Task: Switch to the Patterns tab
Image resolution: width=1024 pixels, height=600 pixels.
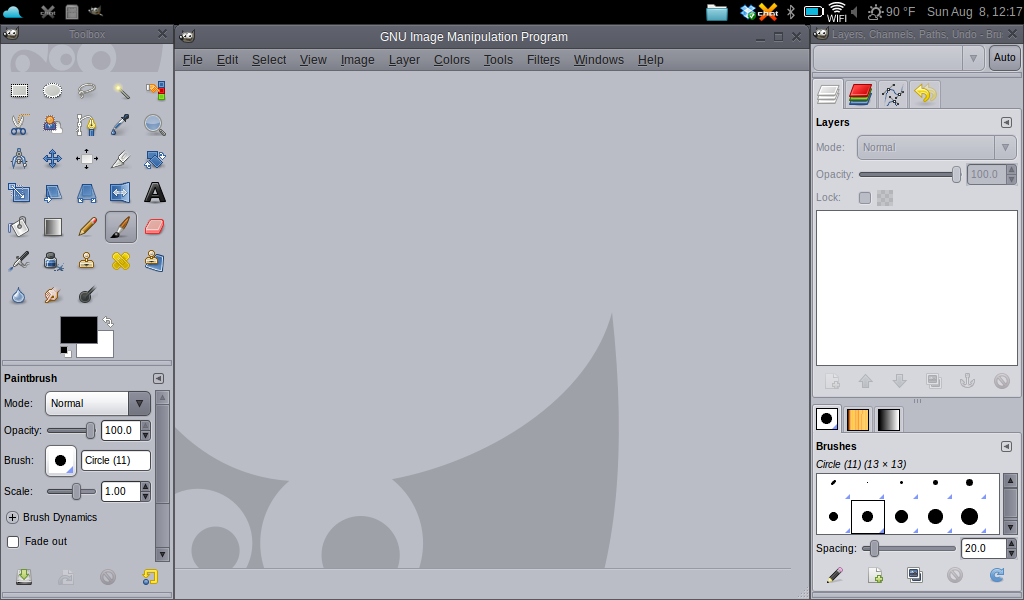Action: pos(857,419)
